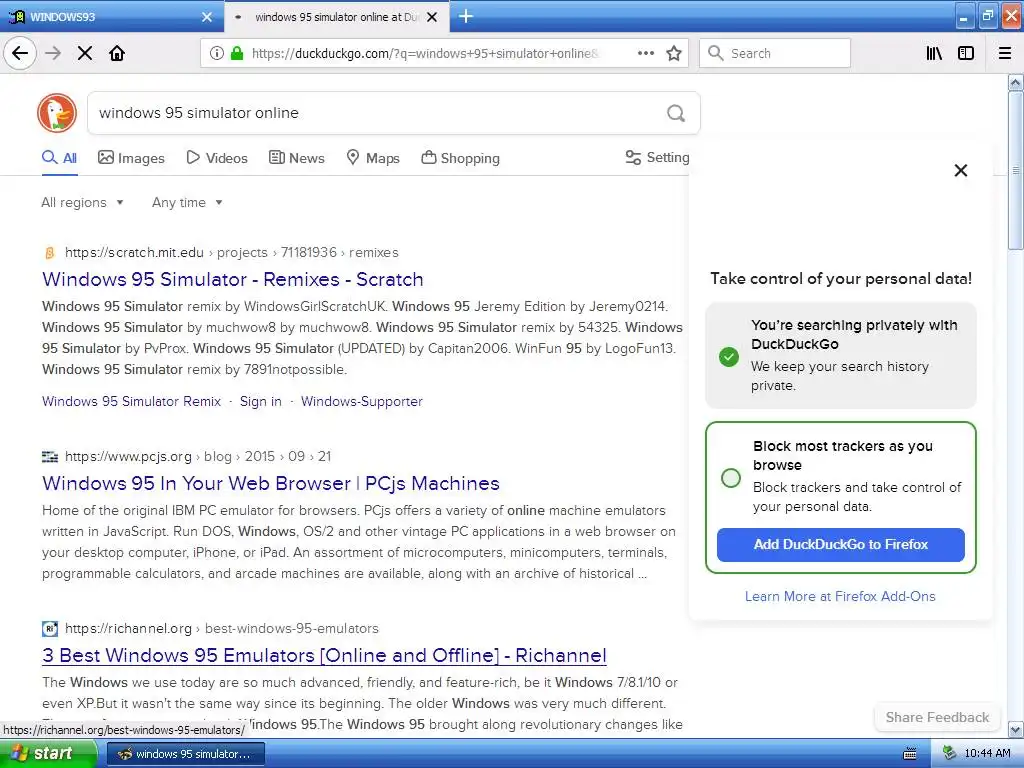The width and height of the screenshot is (1024, 768).
Task: Open the Windows start button
Action: pyautogui.click(x=47, y=754)
